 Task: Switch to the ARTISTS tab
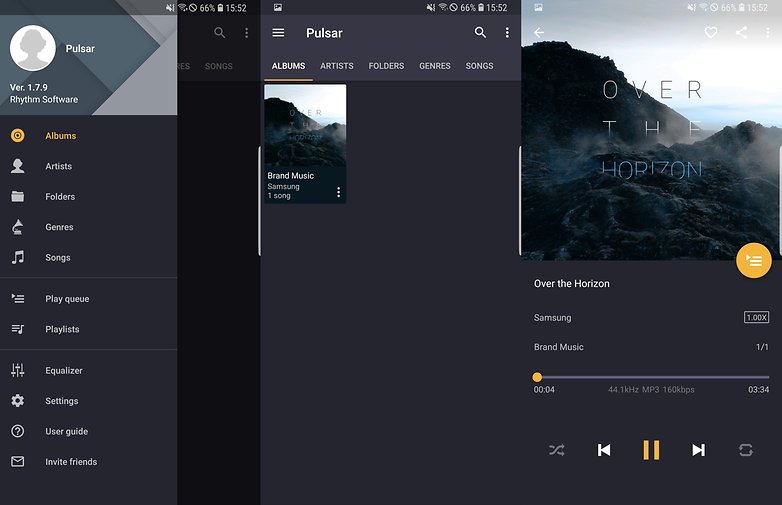click(337, 66)
